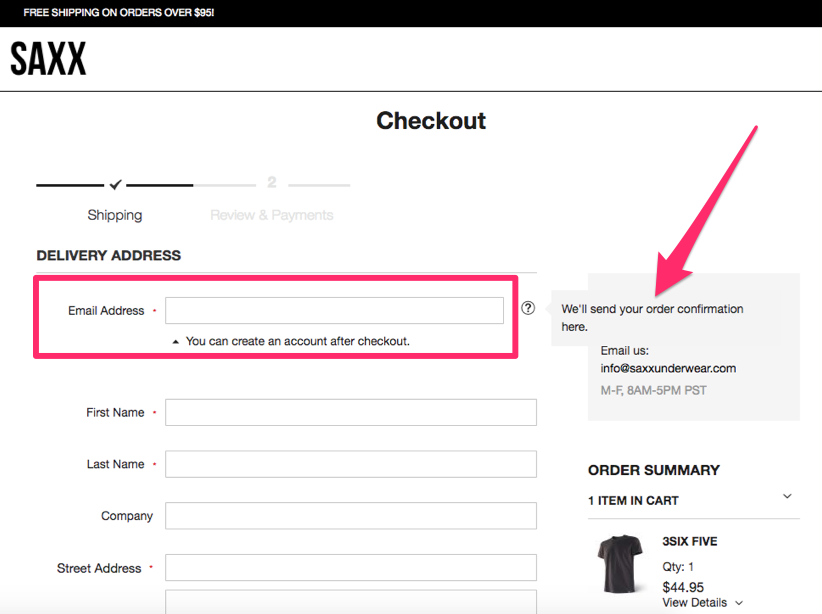
Task: Open the 3SIX FIVE product name
Action: 689,542
